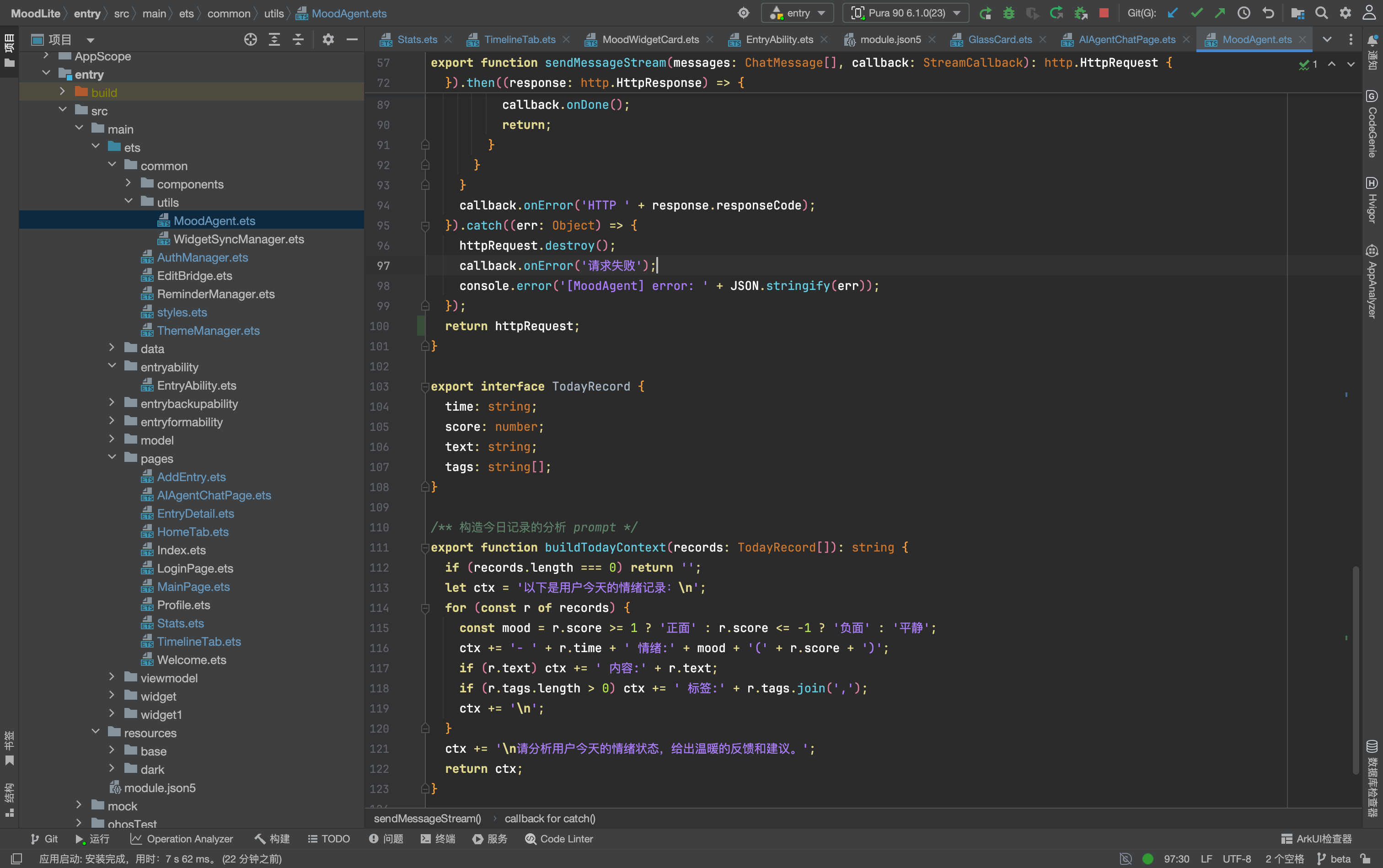The width and height of the screenshot is (1383, 868).
Task: Click the Debug bug icon
Action: point(1009,13)
